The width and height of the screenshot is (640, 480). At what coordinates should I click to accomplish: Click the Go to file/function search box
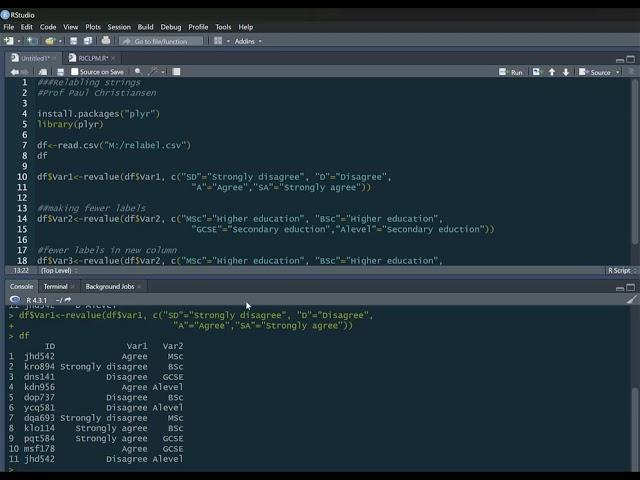point(161,41)
